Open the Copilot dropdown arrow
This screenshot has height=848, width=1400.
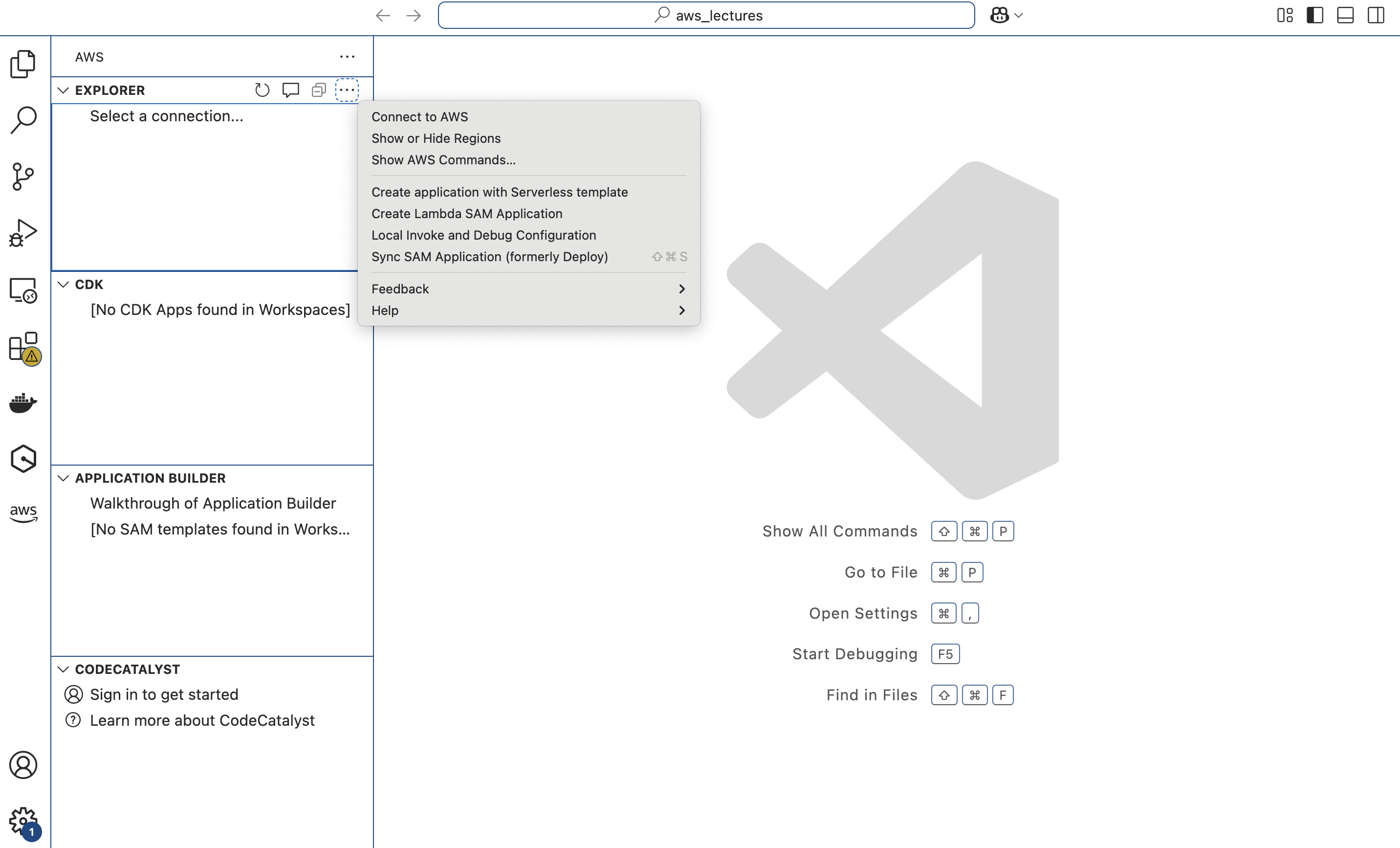1019,15
